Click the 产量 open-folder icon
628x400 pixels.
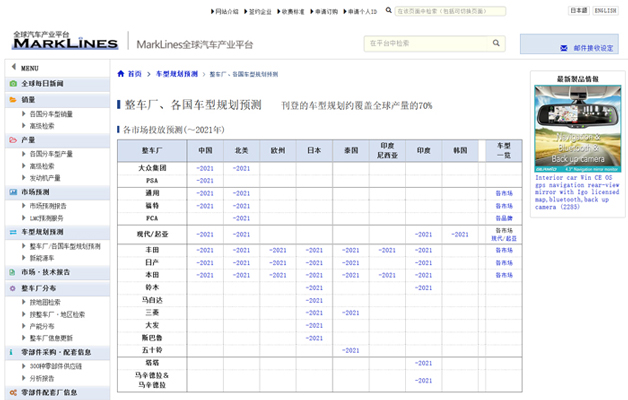pos(13,140)
